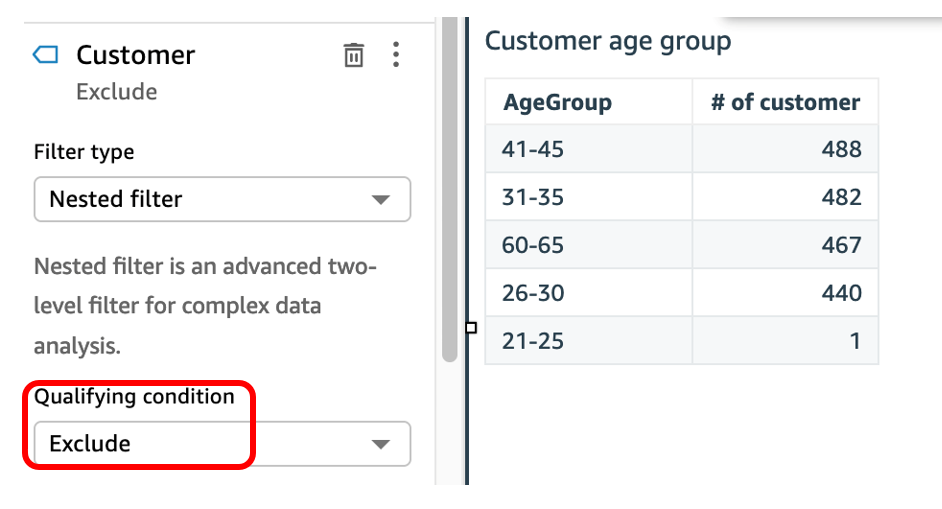
Task: Expand the Qualifying condition Exclude dropdown
Action: (x=222, y=443)
